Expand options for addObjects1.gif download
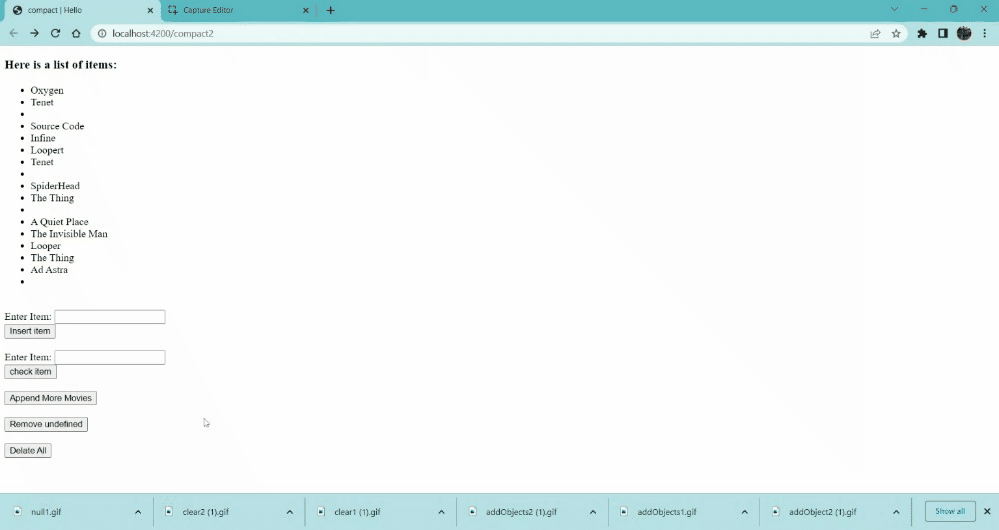999x530 pixels. (745, 512)
